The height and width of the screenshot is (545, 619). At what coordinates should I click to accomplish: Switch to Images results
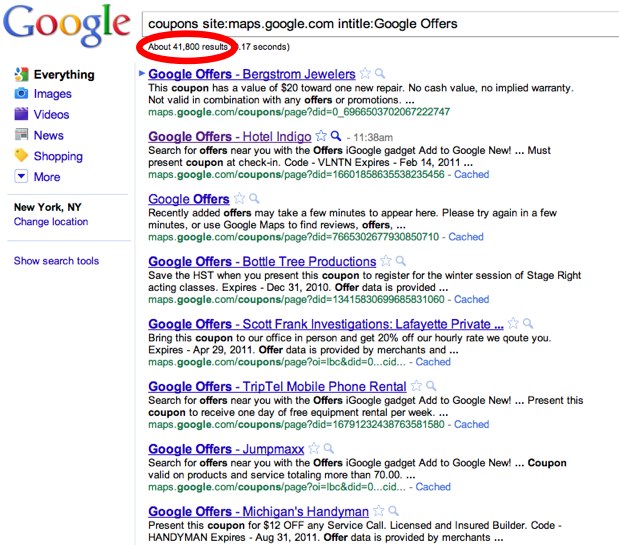pos(53,94)
